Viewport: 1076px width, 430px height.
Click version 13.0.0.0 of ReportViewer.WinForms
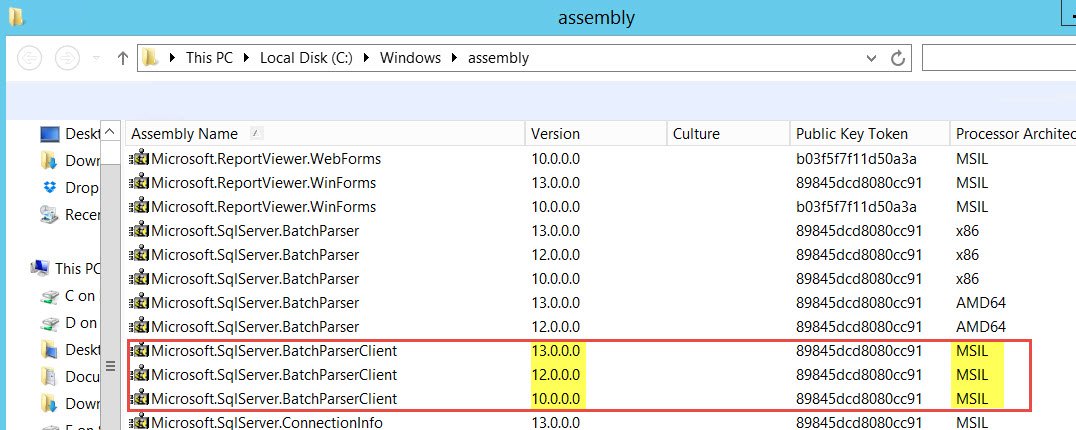point(556,183)
